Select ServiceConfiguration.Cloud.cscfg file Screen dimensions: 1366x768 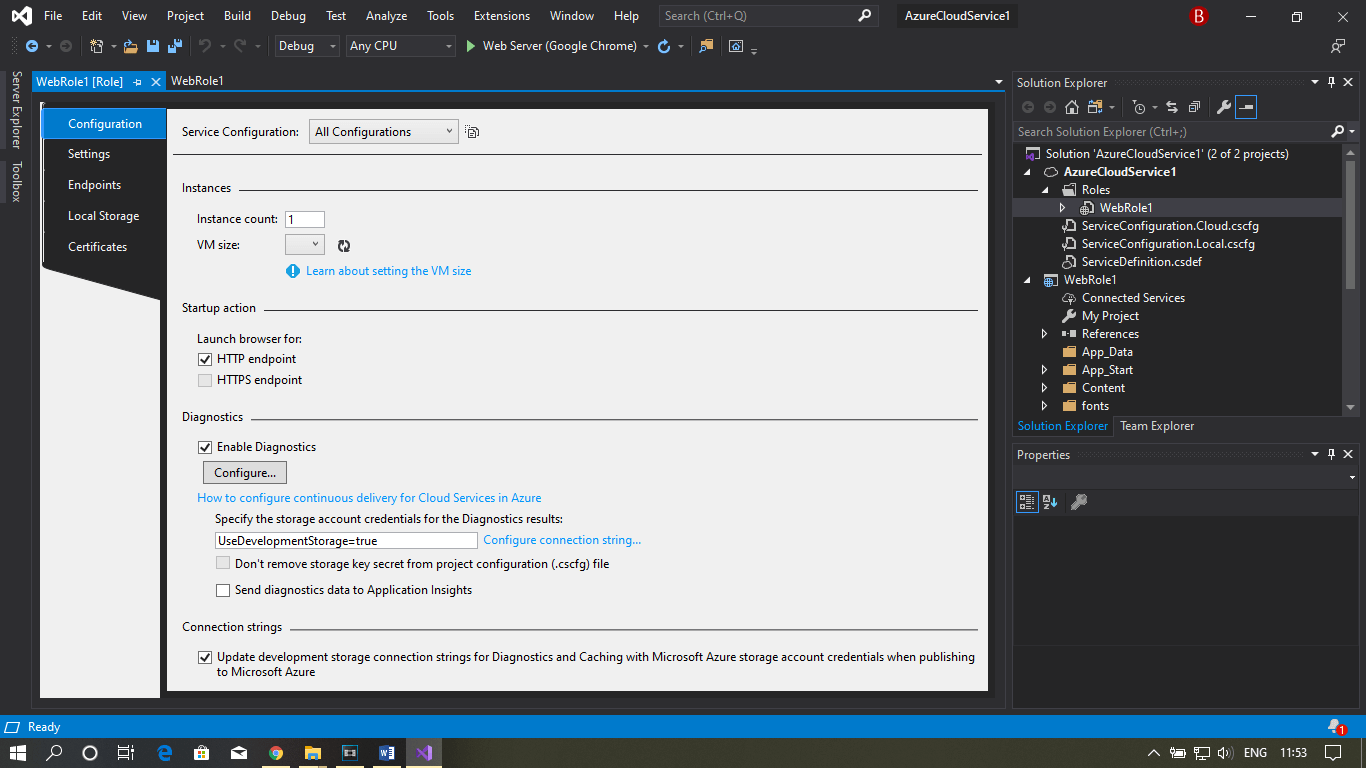[x=1170, y=226]
